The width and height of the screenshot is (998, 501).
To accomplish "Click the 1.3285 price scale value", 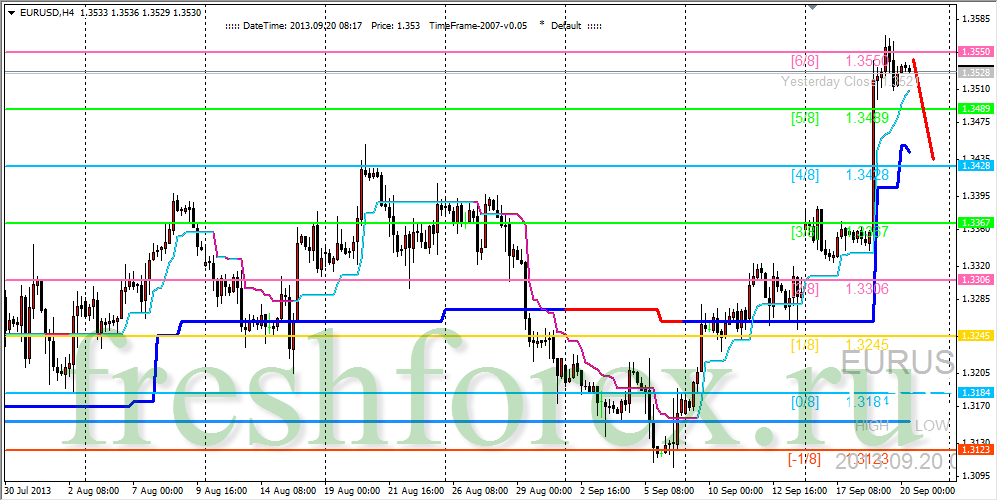I will 976,298.
